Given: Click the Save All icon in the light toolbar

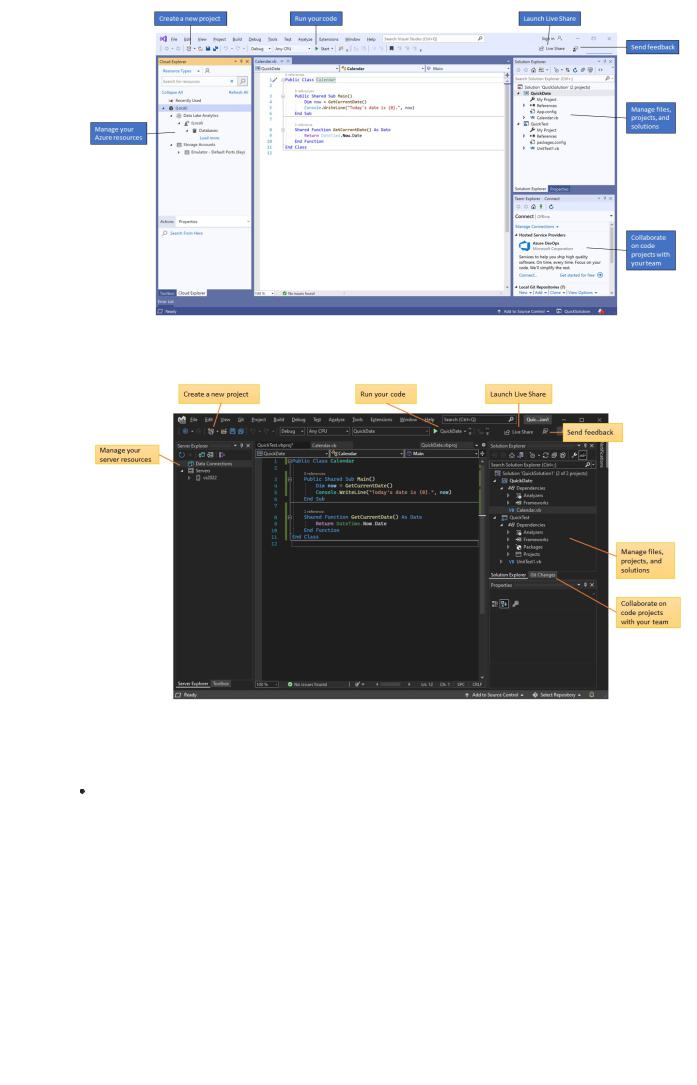Looking at the screenshot, I should pos(215,48).
